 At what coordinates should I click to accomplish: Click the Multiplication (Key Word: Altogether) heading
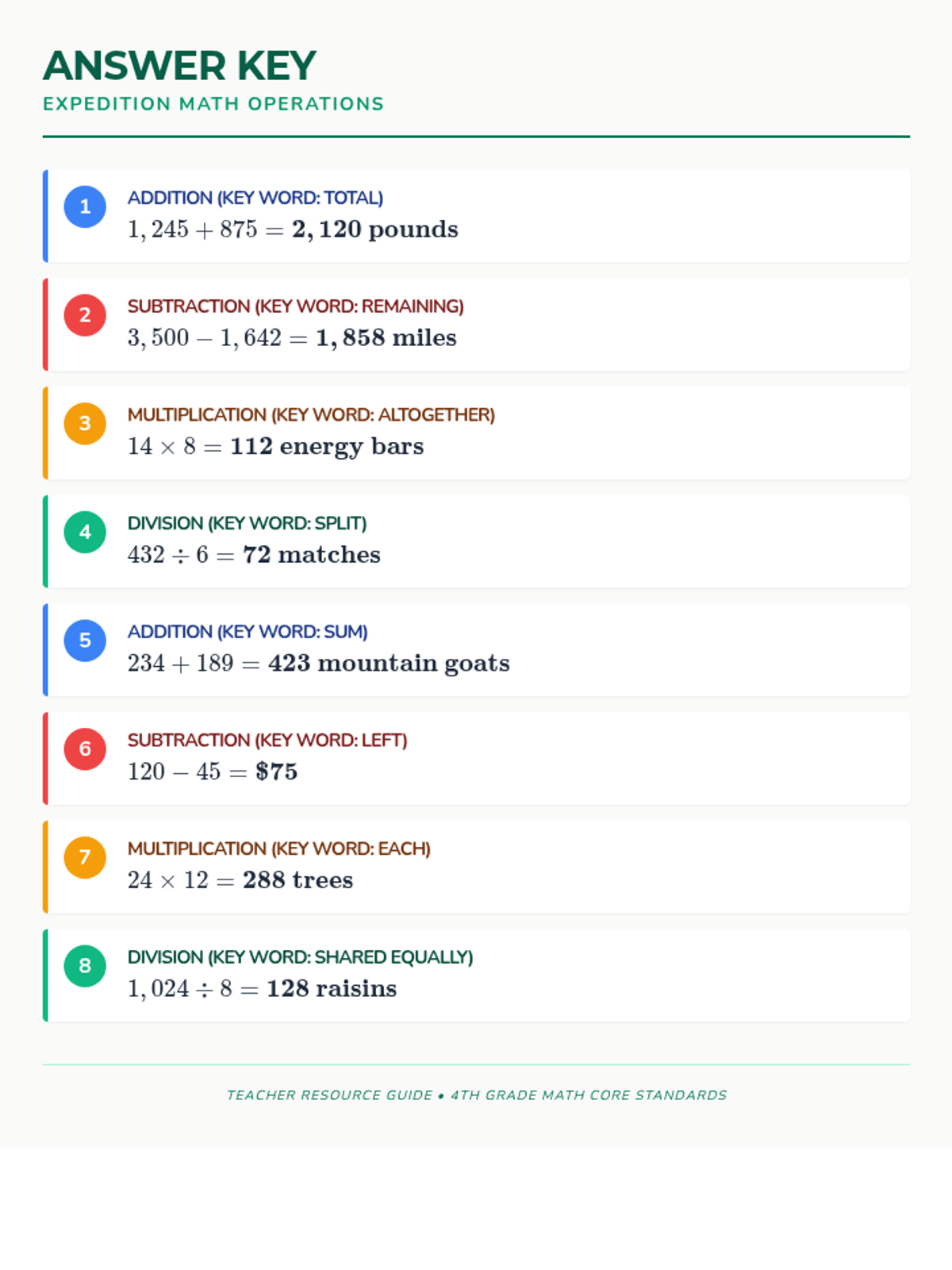pos(311,415)
